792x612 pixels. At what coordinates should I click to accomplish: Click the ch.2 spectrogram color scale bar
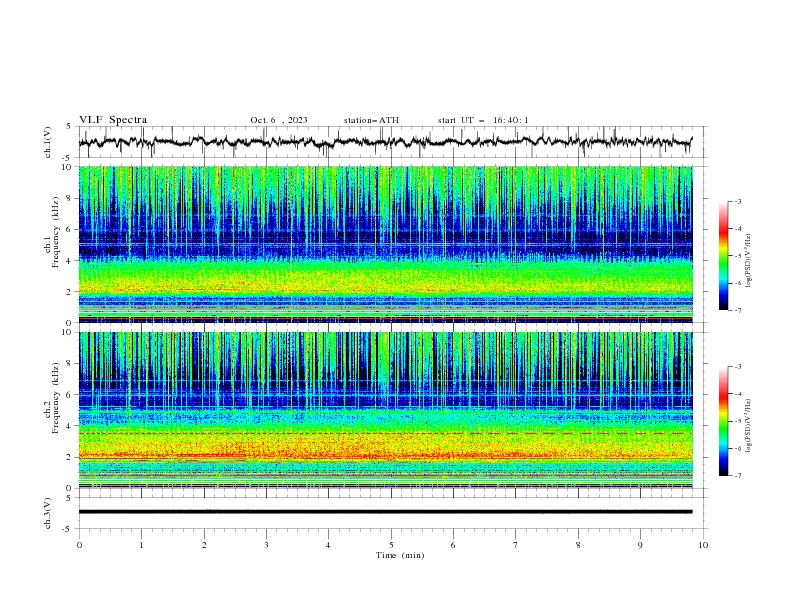pos(723,421)
